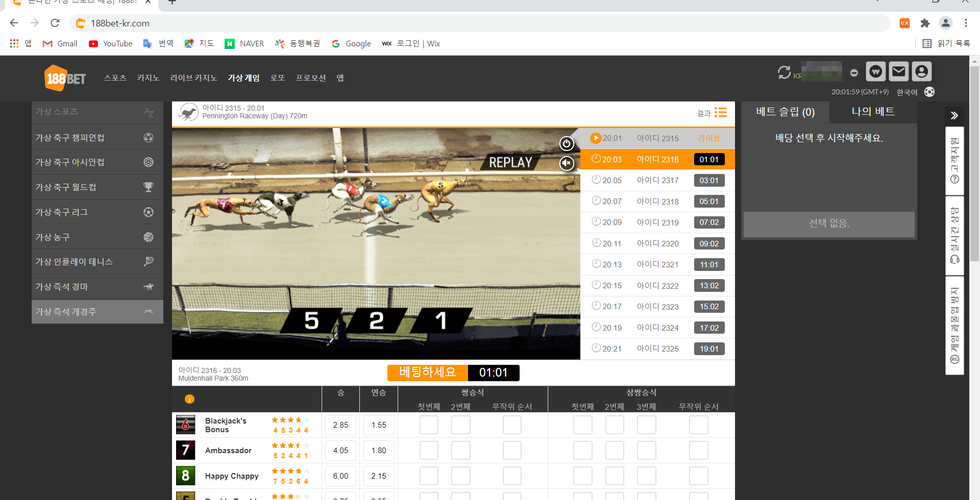980x500 pixels.
Task: Select race 아이디 2323 at 20:17
Action: [658, 307]
